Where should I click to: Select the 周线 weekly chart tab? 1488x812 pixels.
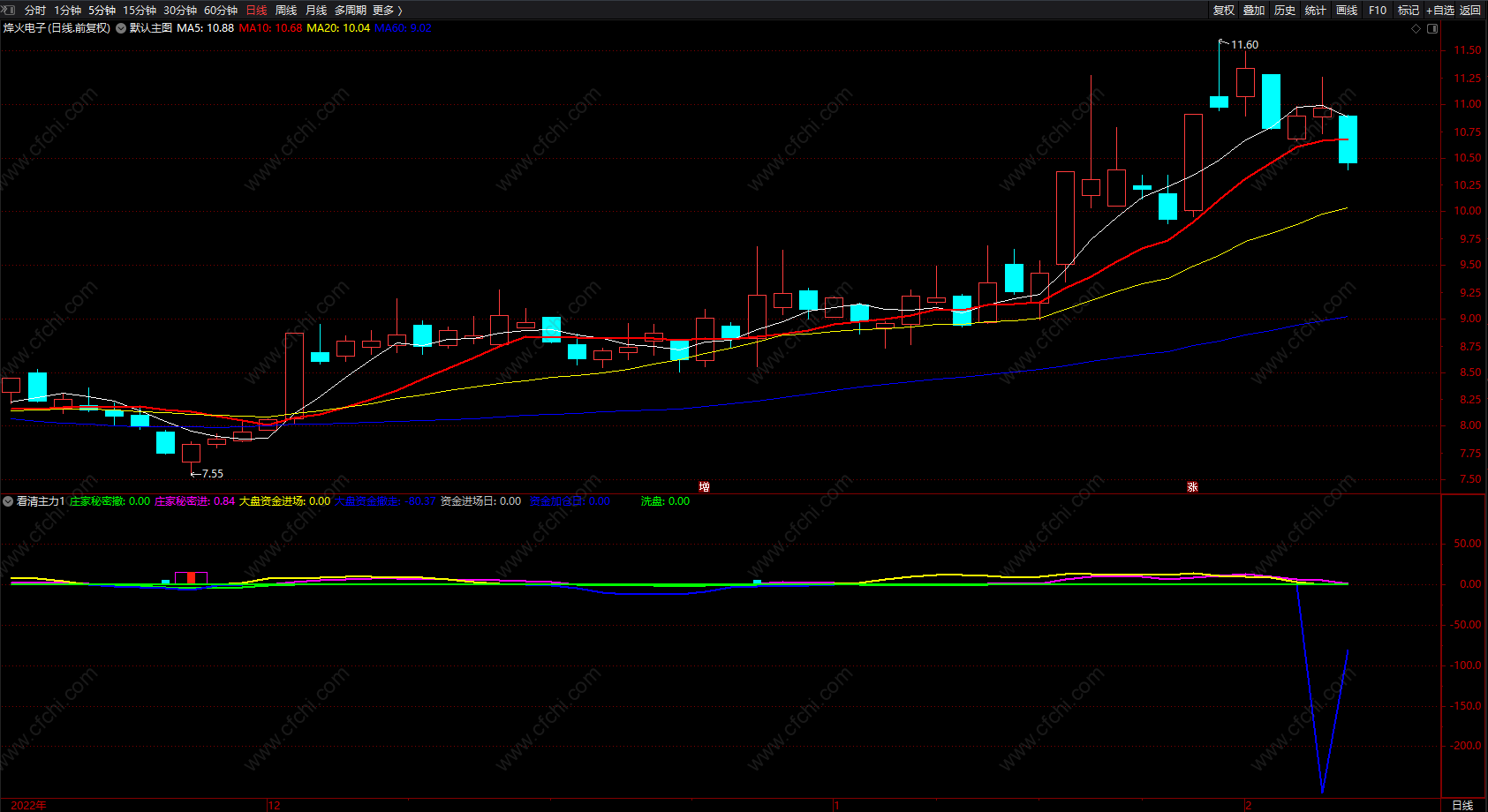[286, 11]
